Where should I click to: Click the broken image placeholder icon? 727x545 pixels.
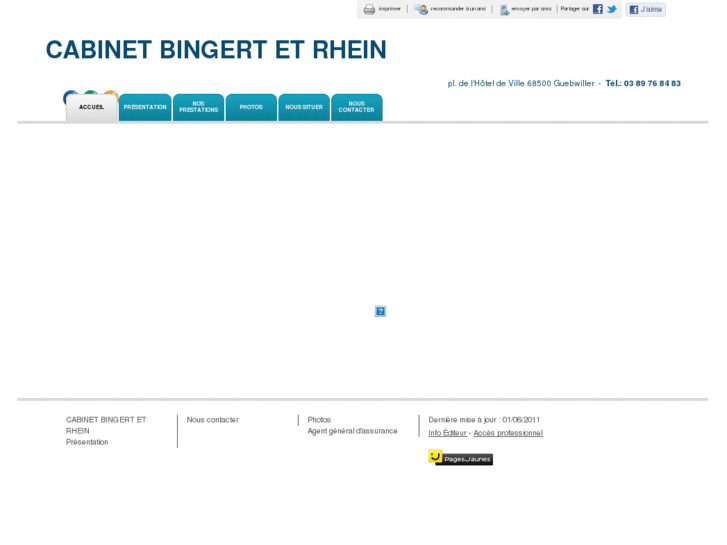(380, 311)
